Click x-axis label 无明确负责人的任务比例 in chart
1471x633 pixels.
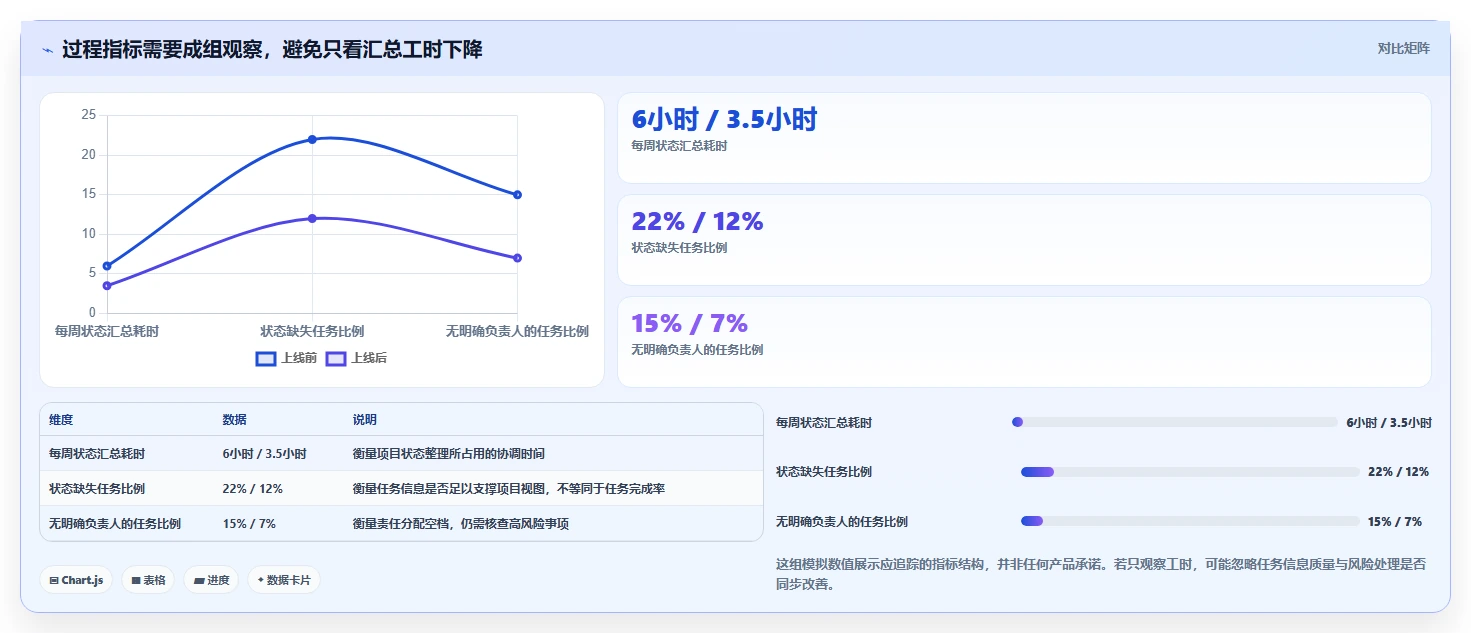click(x=517, y=331)
